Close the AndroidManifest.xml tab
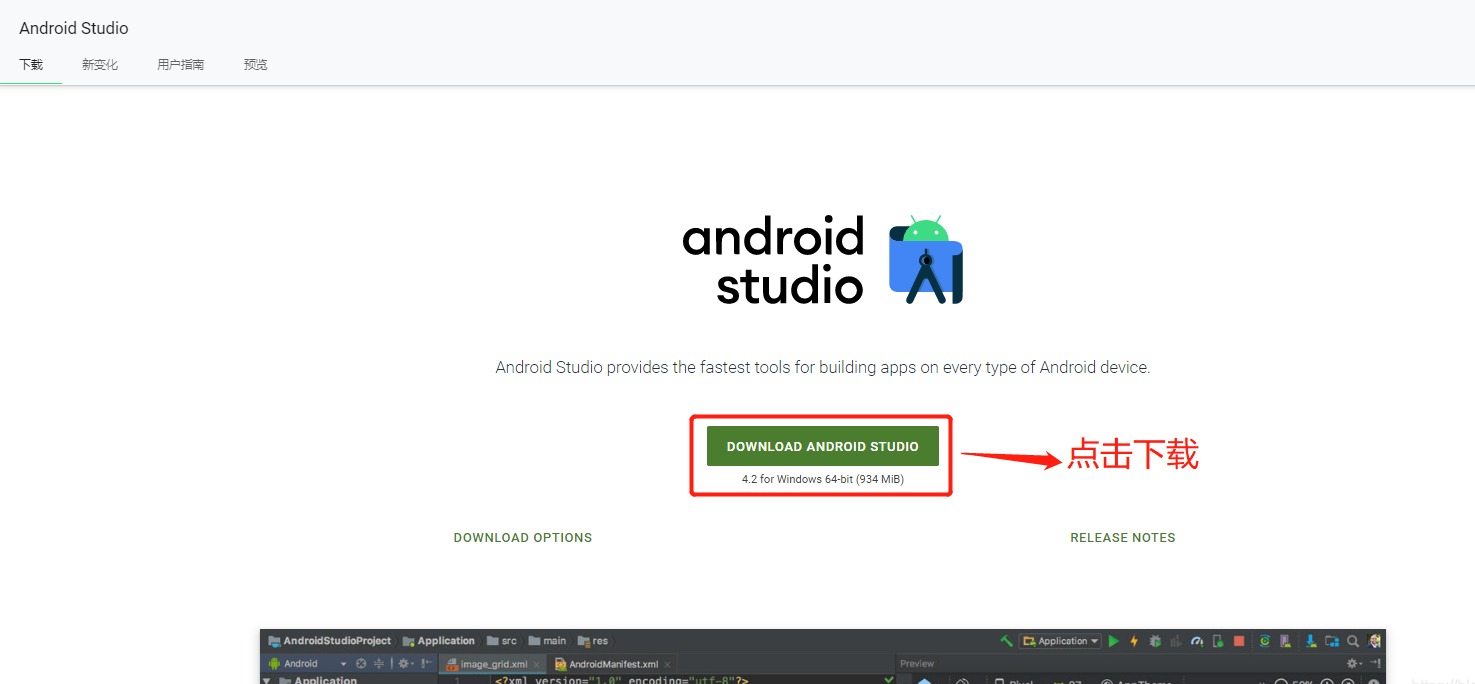 [667, 665]
